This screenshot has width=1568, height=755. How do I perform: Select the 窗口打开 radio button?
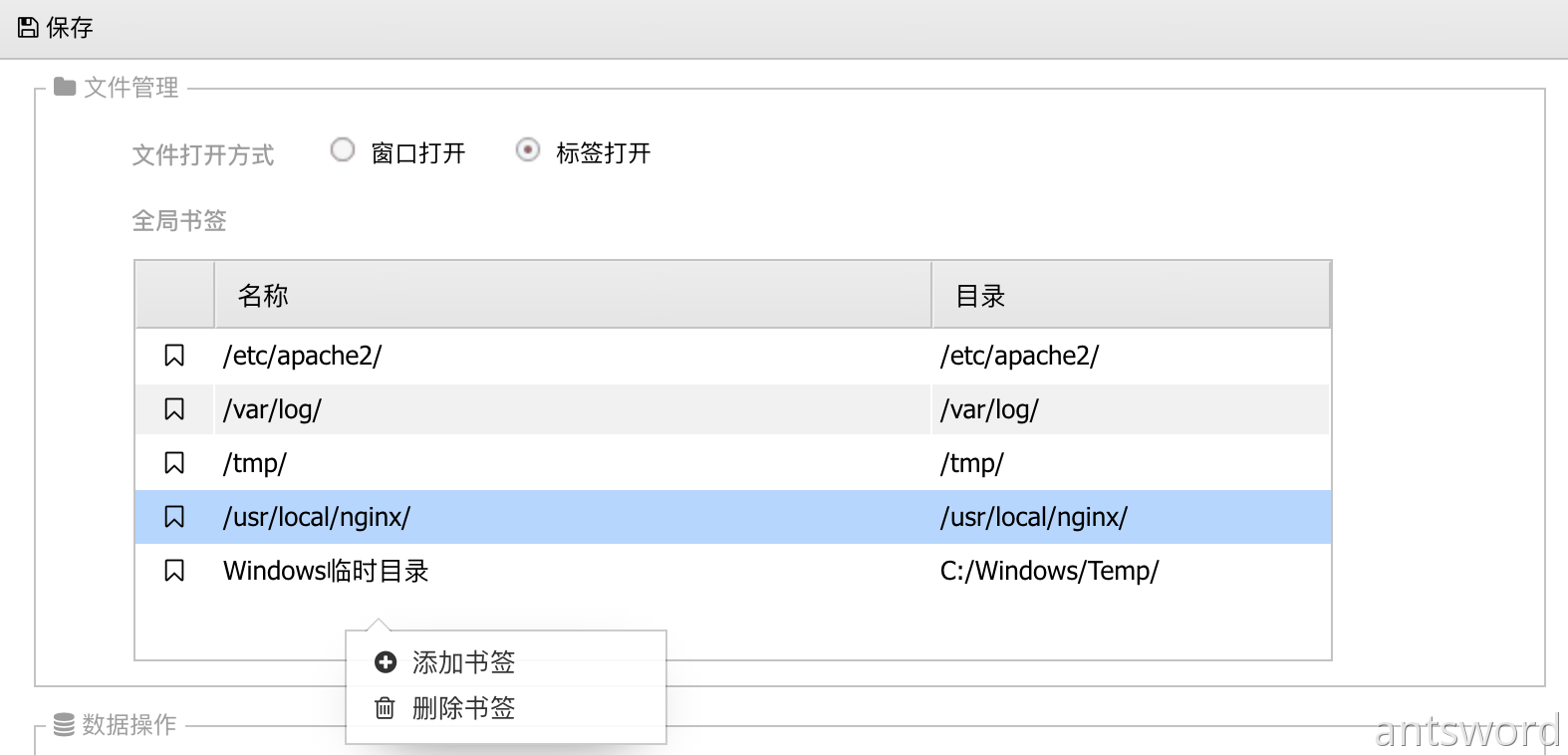[x=343, y=150]
